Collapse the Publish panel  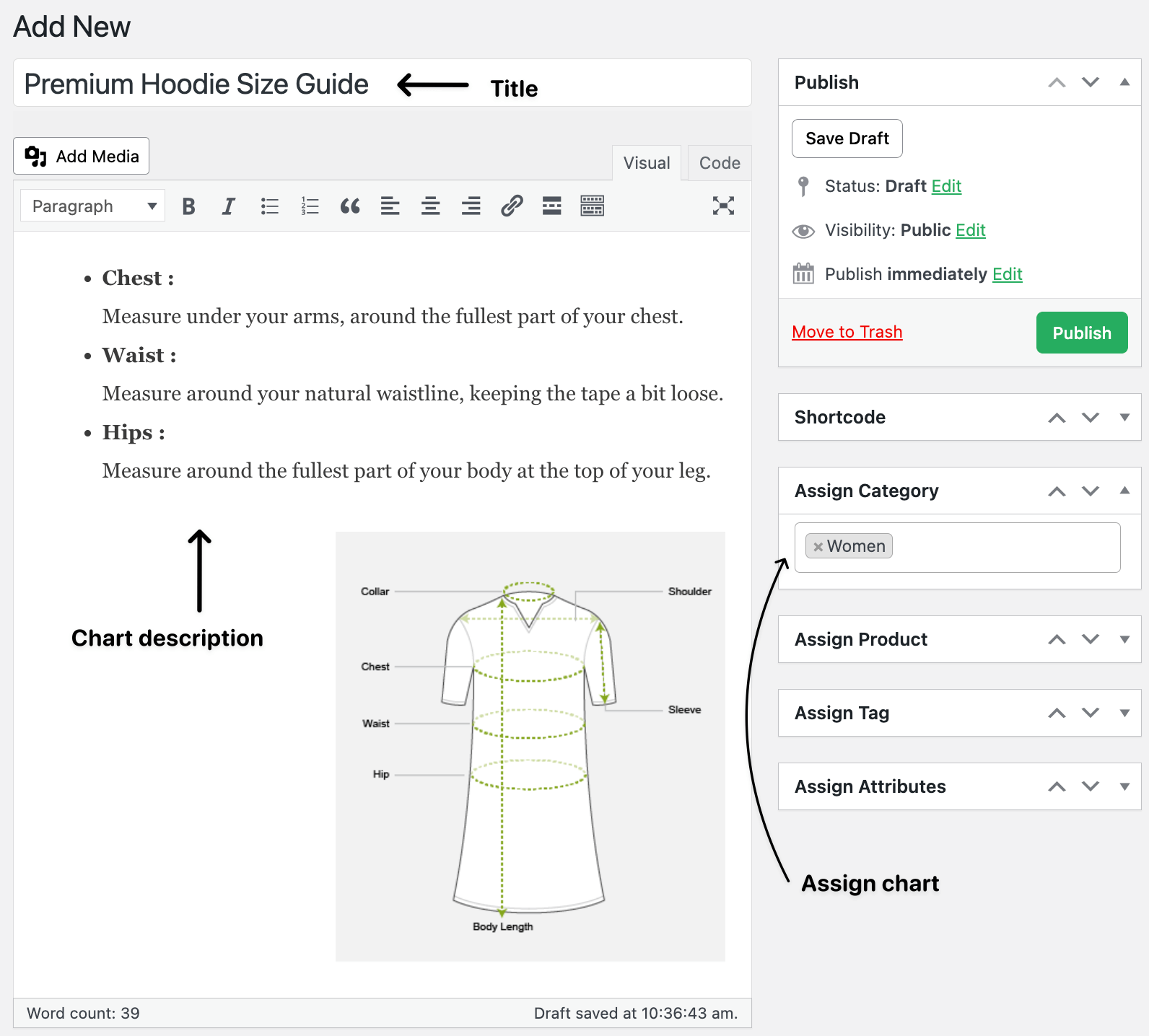(x=1124, y=82)
